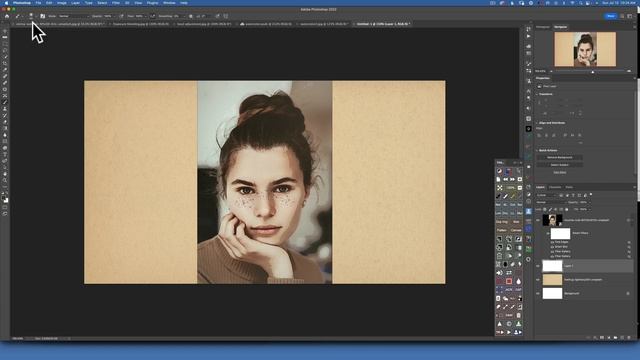The height and width of the screenshot is (360, 640).
Task: Open the File menu
Action: pos(38,3)
